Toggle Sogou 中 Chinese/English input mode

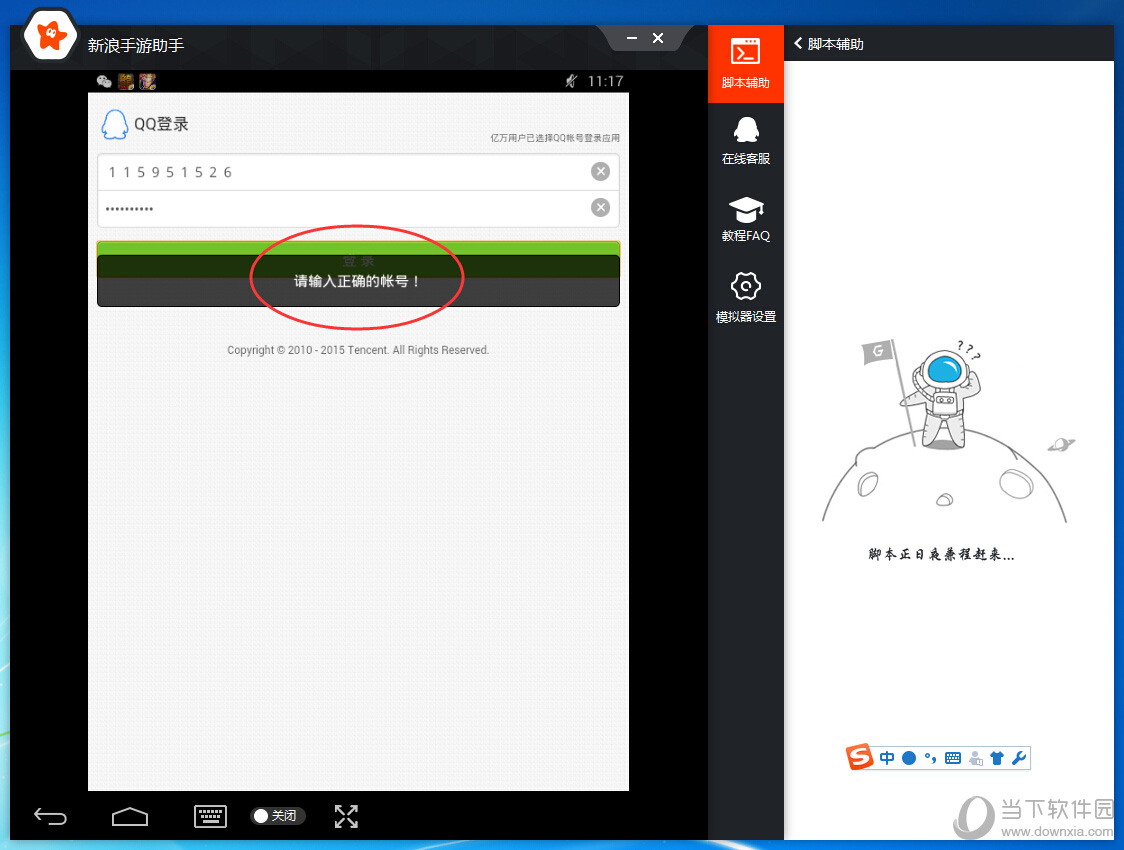[x=887, y=758]
